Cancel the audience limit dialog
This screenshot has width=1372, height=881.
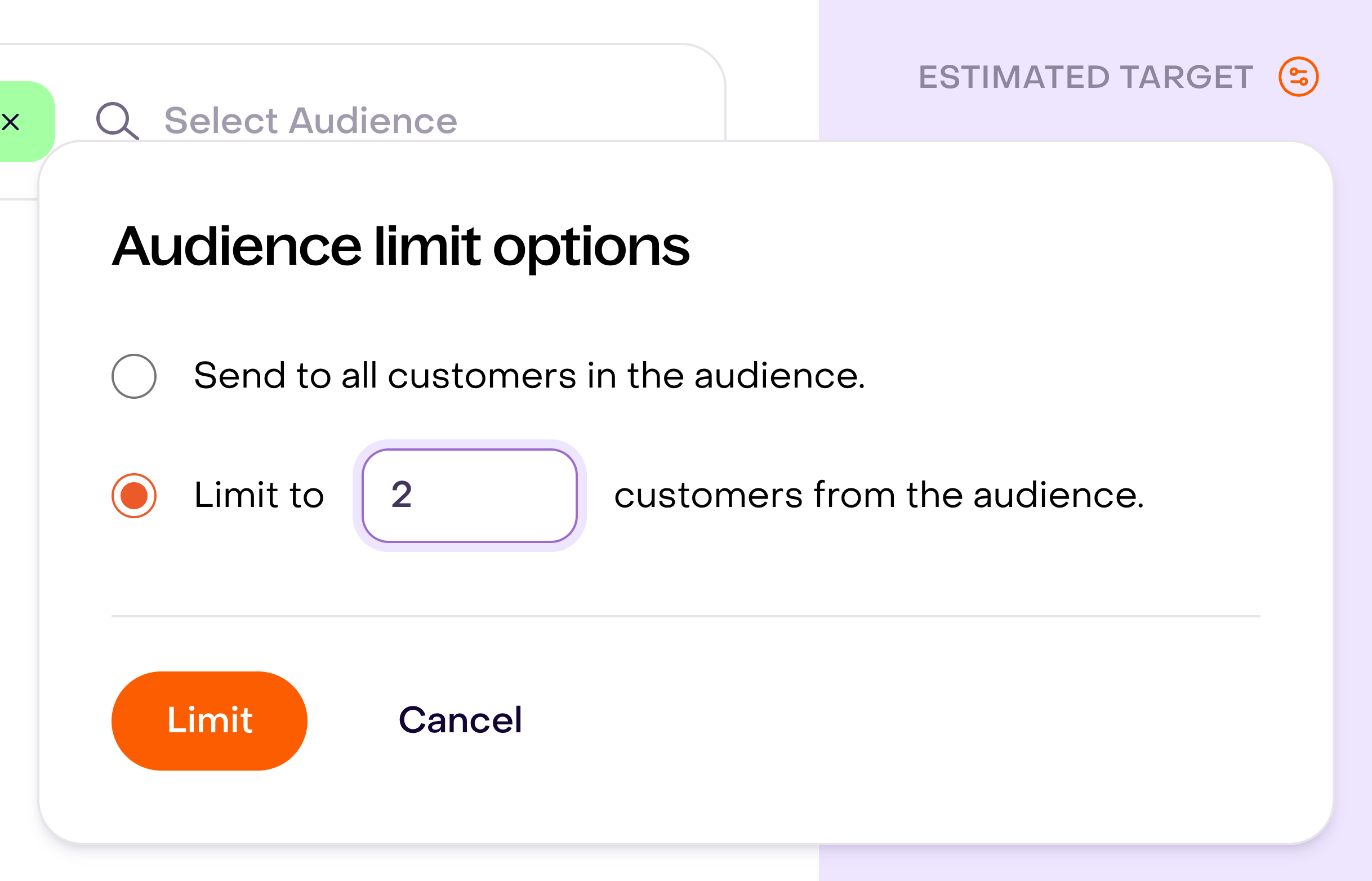460,720
